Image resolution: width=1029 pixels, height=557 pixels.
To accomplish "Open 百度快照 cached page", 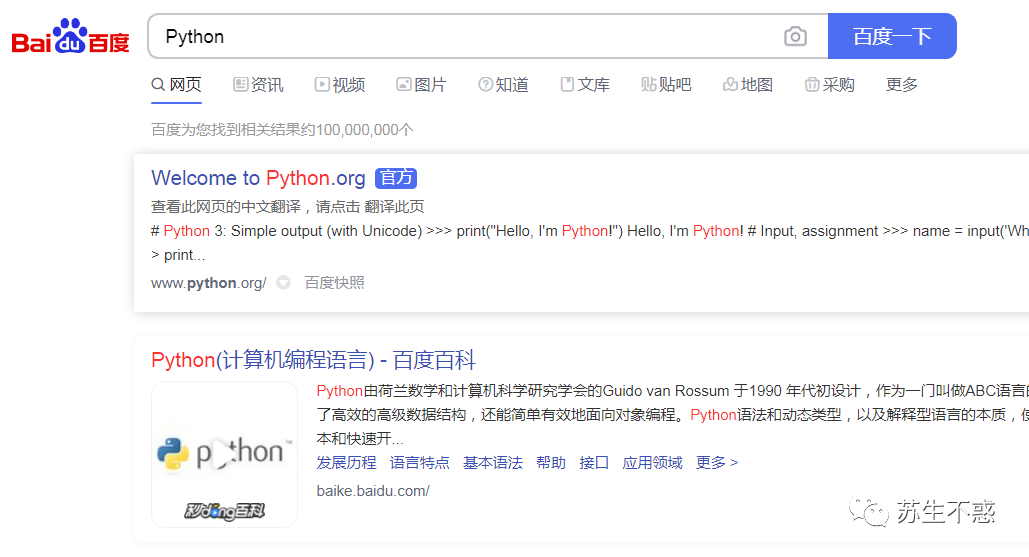I will pyautogui.click(x=334, y=283).
